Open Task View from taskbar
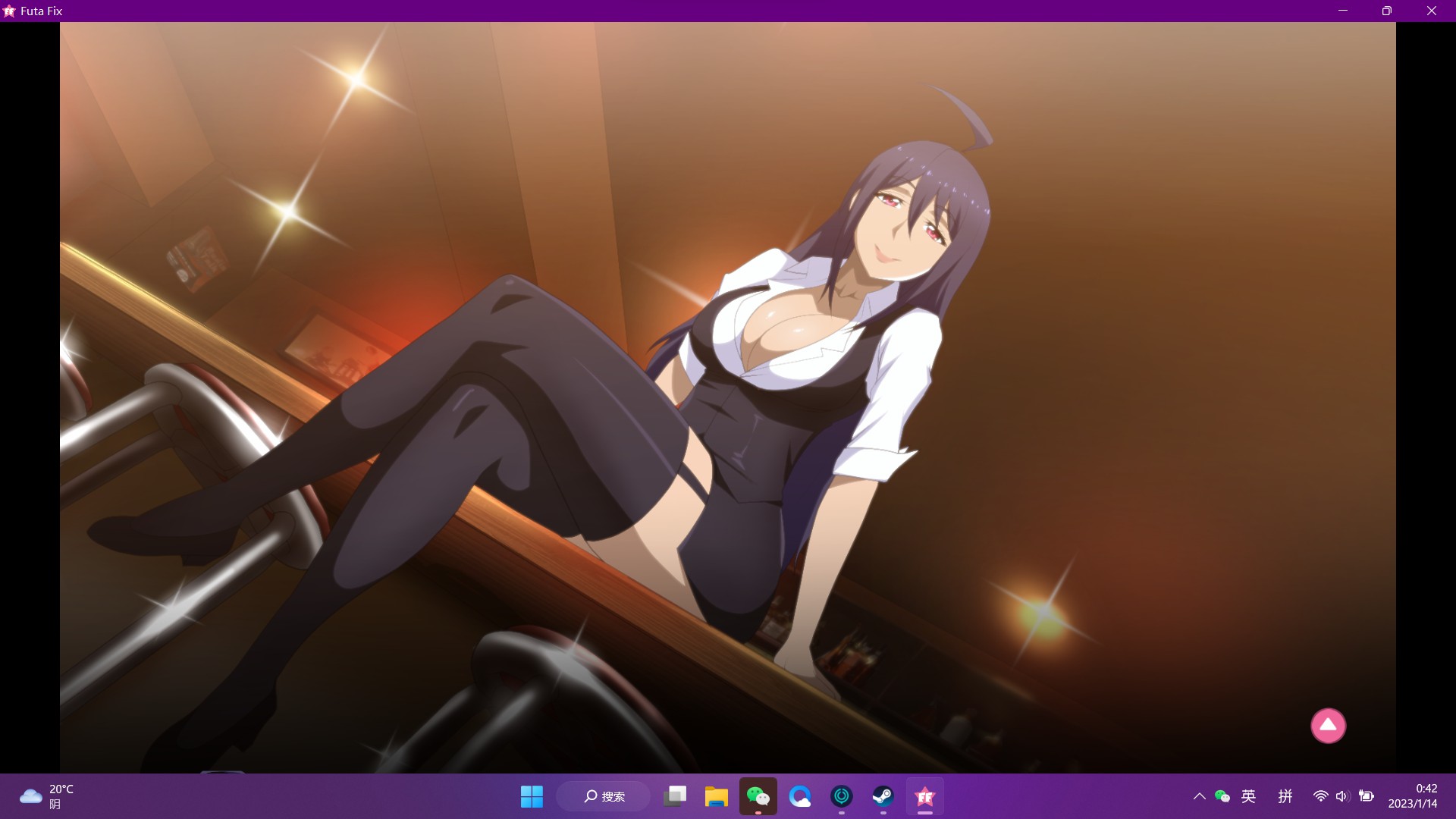Viewport: 1456px width, 819px height. click(675, 796)
